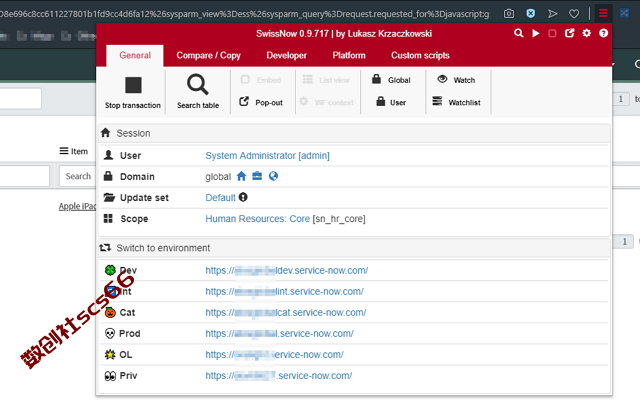Click the eyes icon for Priv
Viewport: 640px width, 400px height.
(110, 376)
